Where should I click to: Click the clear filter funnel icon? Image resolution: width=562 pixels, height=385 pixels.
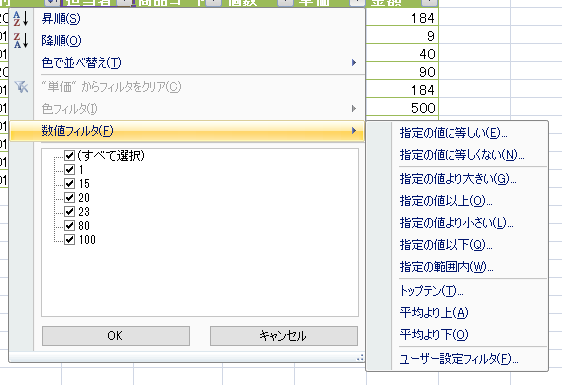coord(21,86)
